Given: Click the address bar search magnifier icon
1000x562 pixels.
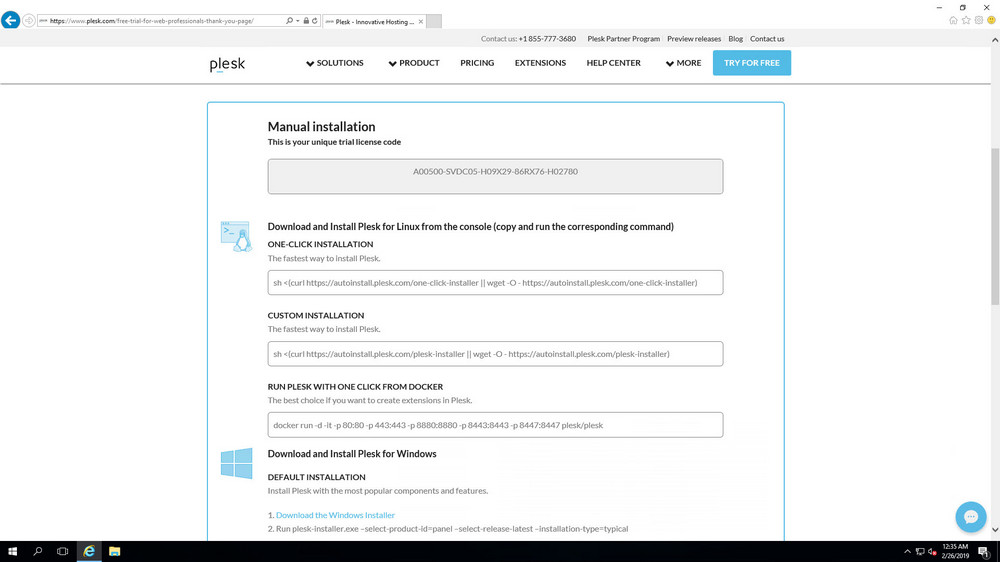Looking at the screenshot, I should point(290,21).
